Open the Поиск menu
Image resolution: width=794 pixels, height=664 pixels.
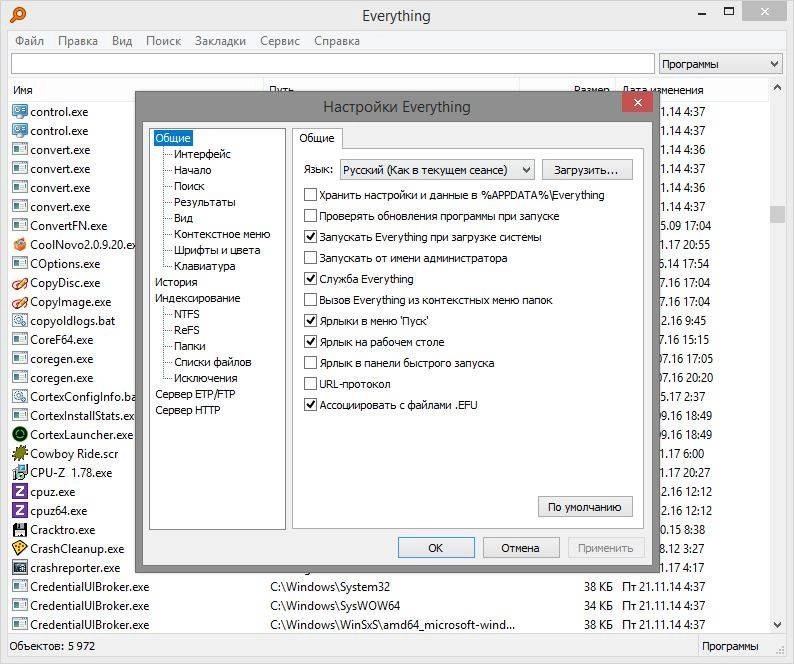(163, 41)
